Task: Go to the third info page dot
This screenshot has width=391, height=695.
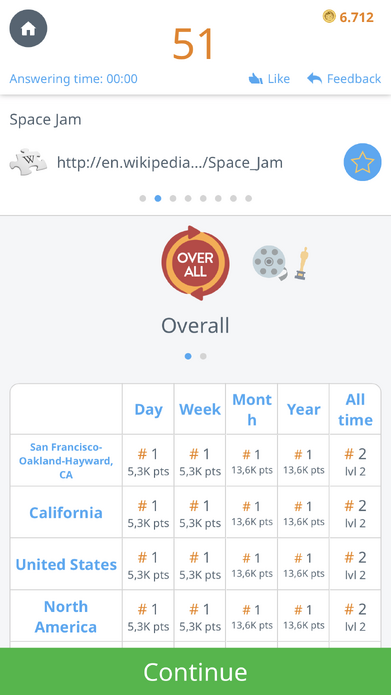Action: (x=173, y=199)
